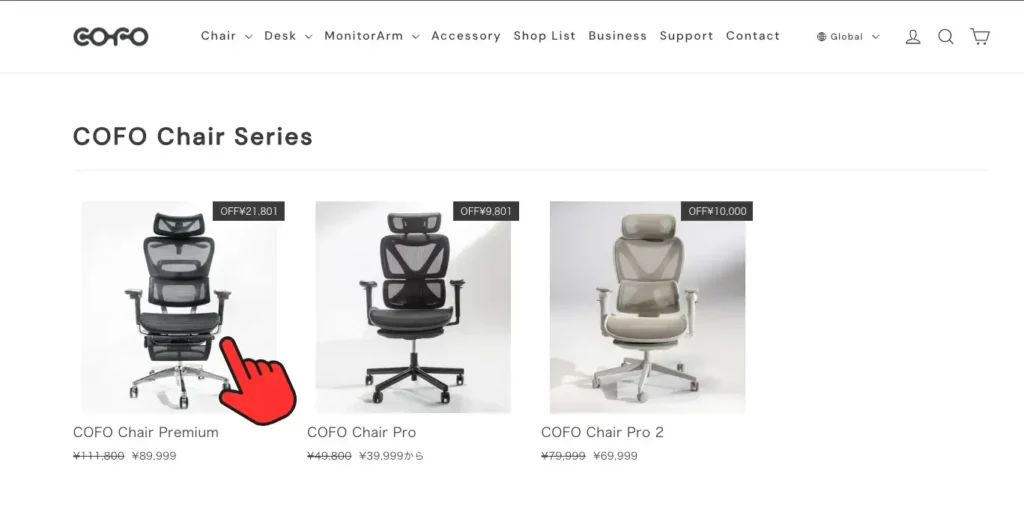Open the Support page

[686, 36]
